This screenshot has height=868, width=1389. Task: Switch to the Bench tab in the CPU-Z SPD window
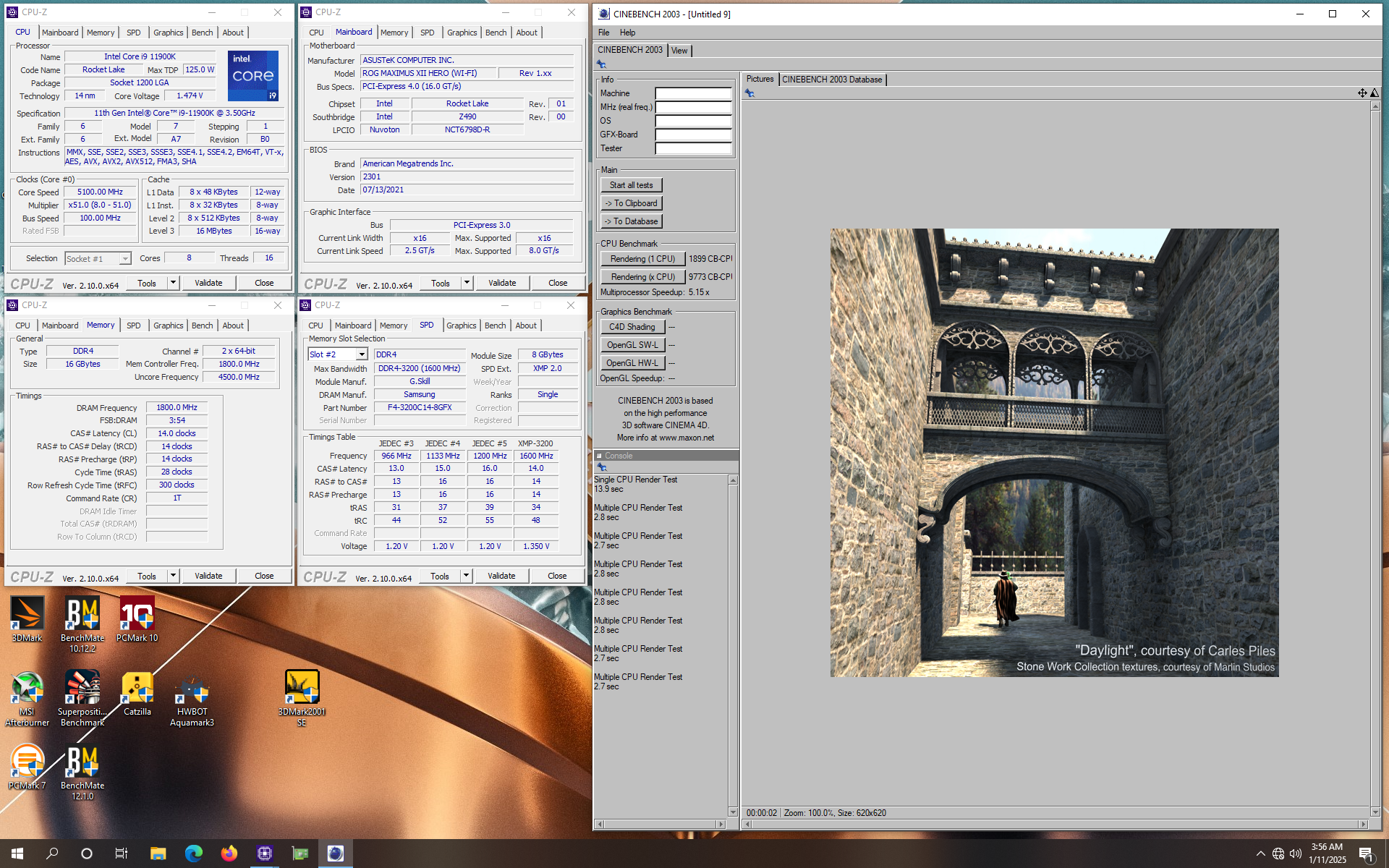[496, 325]
